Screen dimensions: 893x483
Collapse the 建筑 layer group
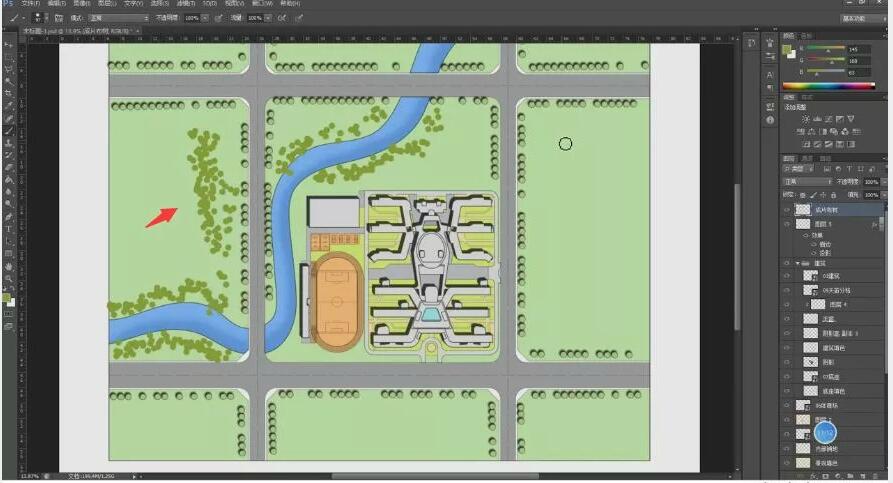[x=797, y=262]
